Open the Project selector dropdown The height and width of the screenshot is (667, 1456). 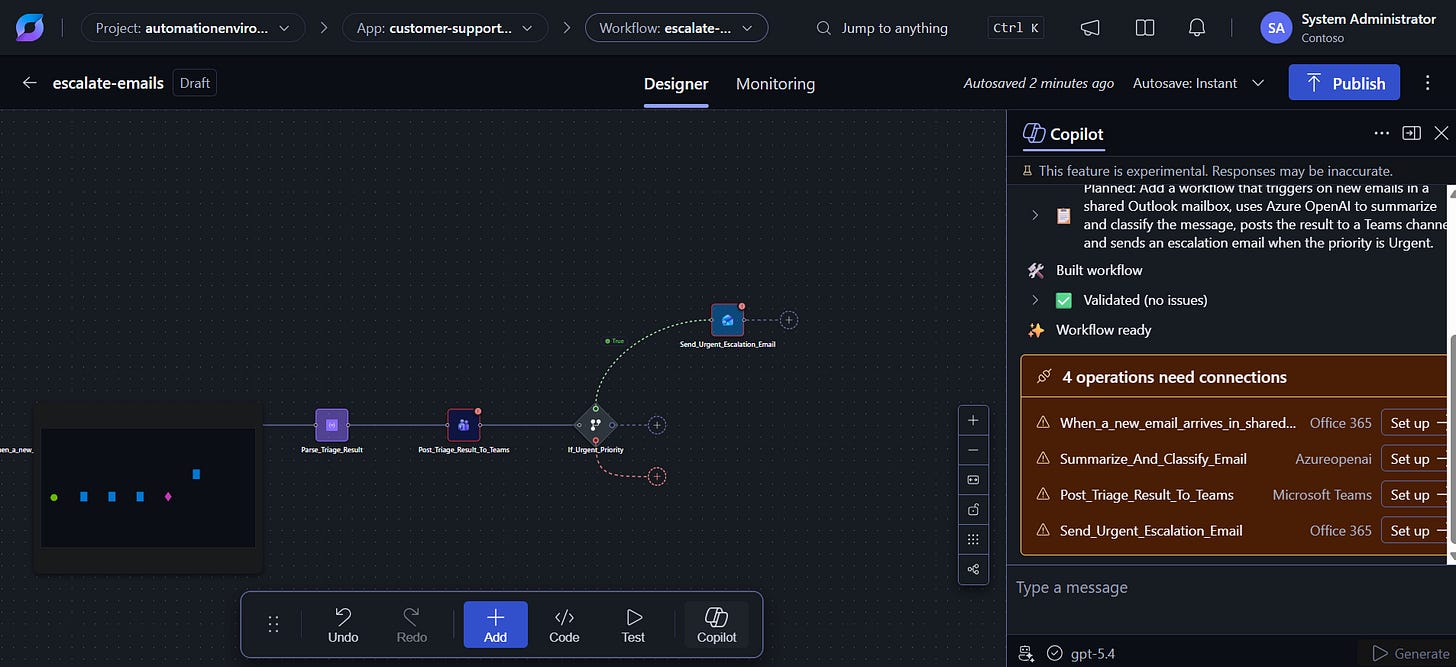point(193,28)
